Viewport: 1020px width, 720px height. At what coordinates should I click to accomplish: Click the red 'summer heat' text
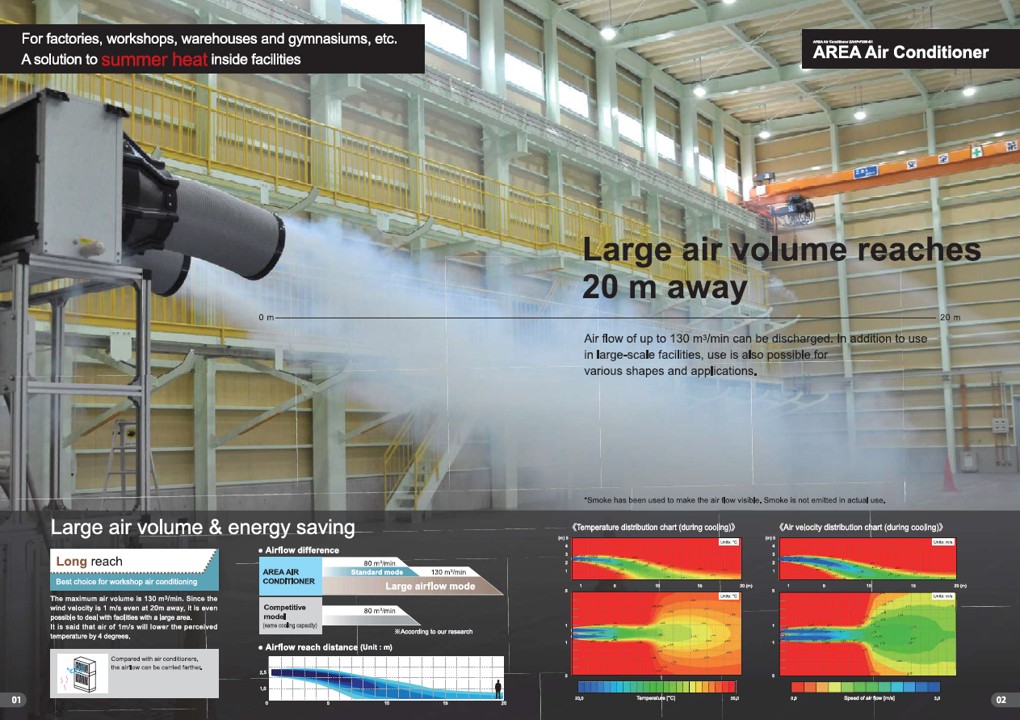(x=154, y=60)
